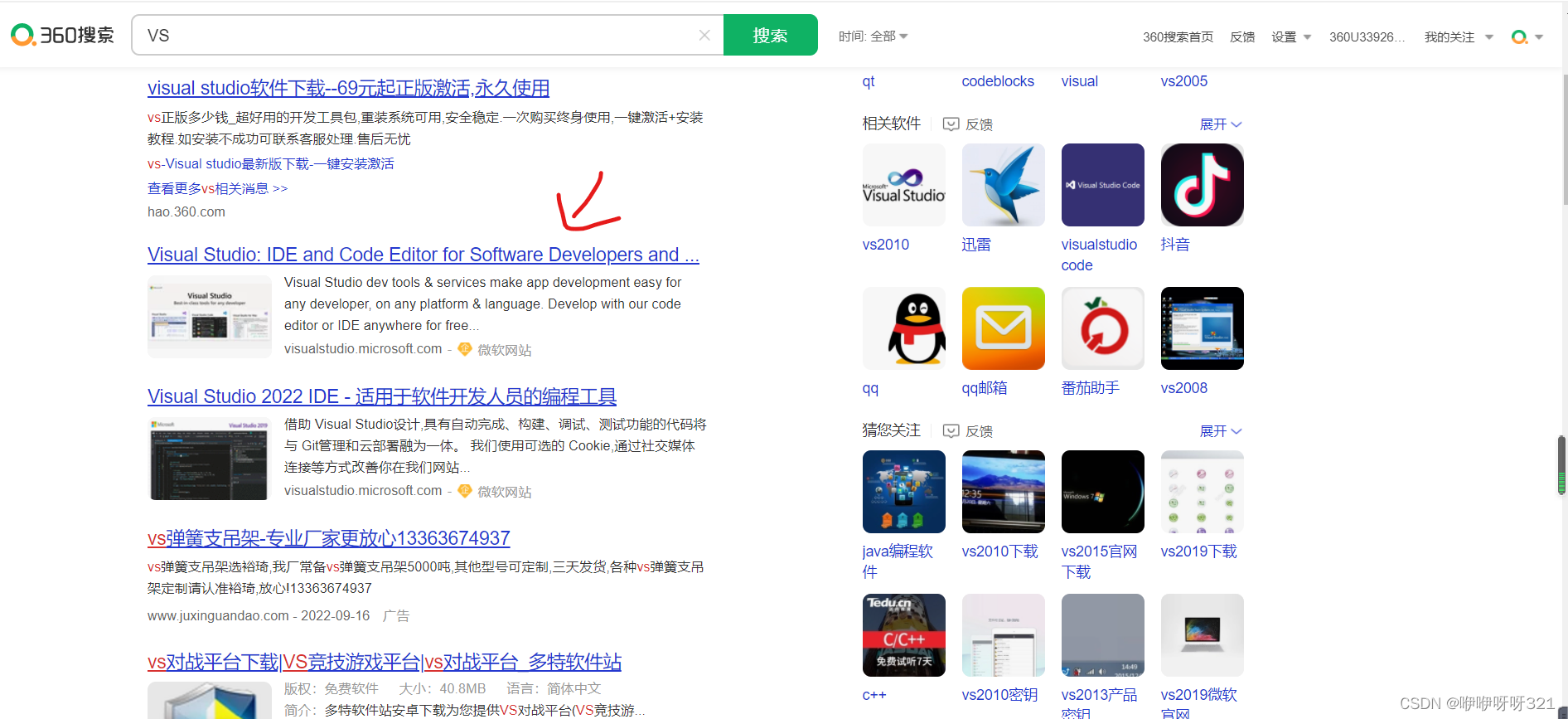Click 查看更多vs相关消息 link
The width and height of the screenshot is (1568, 719).
pos(217,189)
